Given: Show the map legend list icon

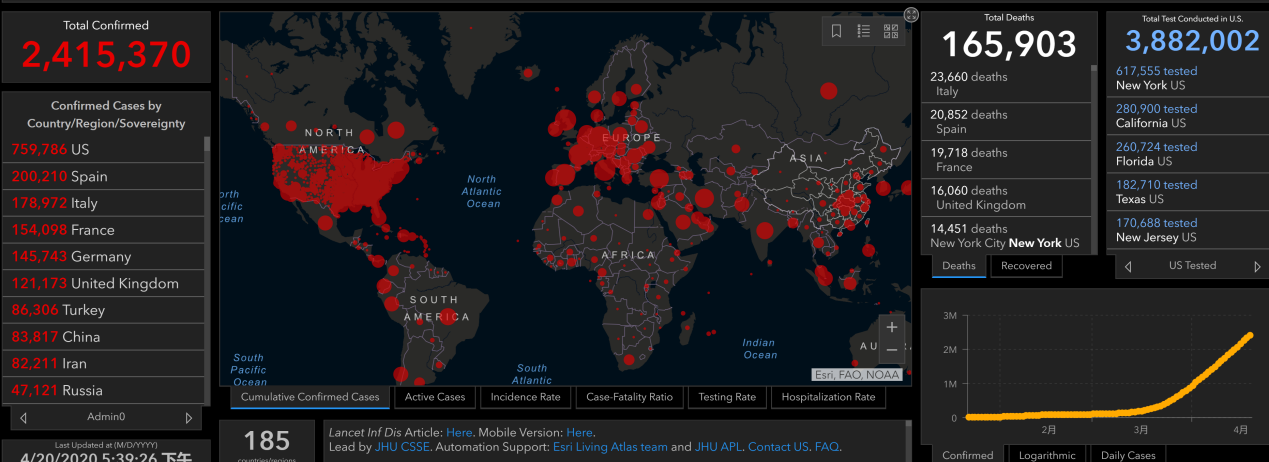Looking at the screenshot, I should coord(863,32).
